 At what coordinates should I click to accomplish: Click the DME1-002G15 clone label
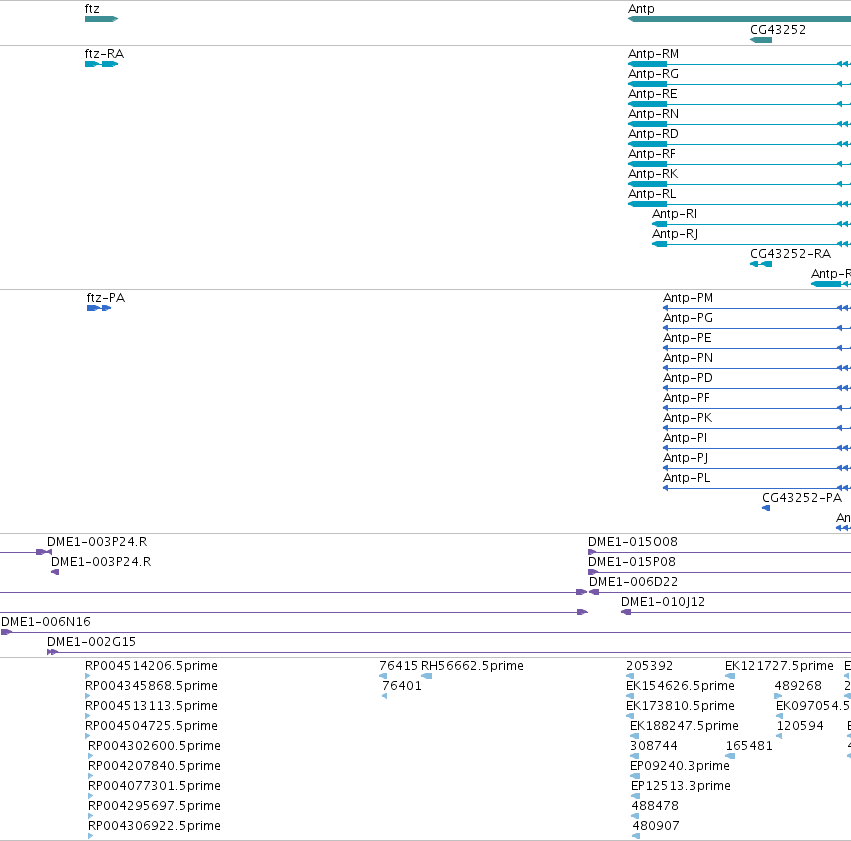[x=91, y=642]
